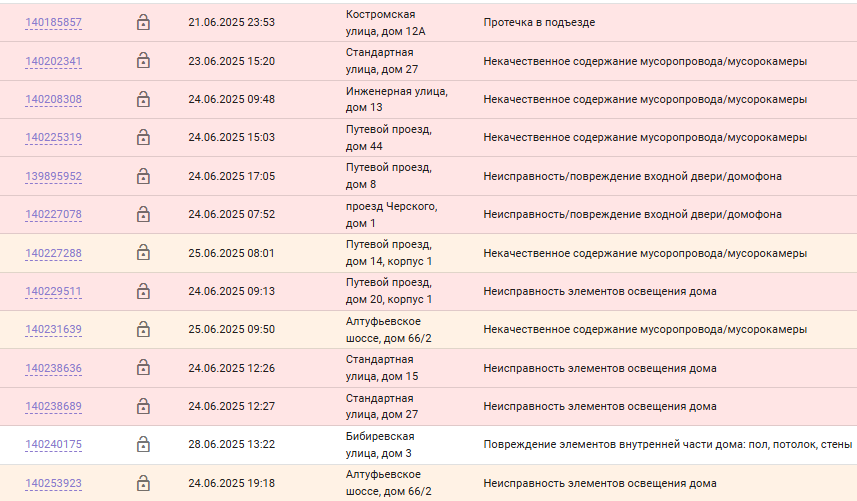Screen dimensions: 857x501
Task: Open request 140253923
Action: 54,484
